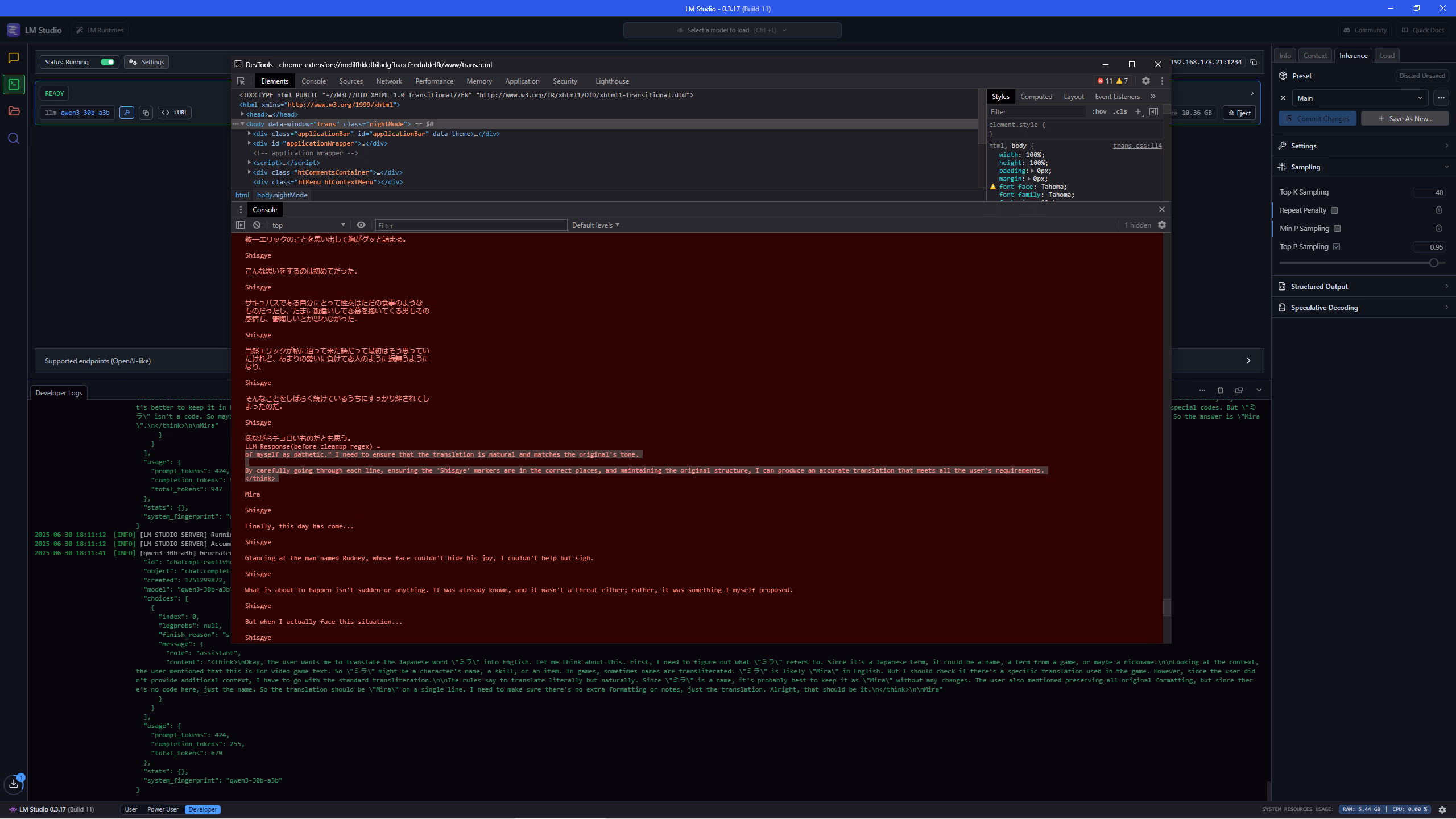Clear the Main preset with the X icon
Viewport: 1456px width, 819px height.
coord(1283,98)
